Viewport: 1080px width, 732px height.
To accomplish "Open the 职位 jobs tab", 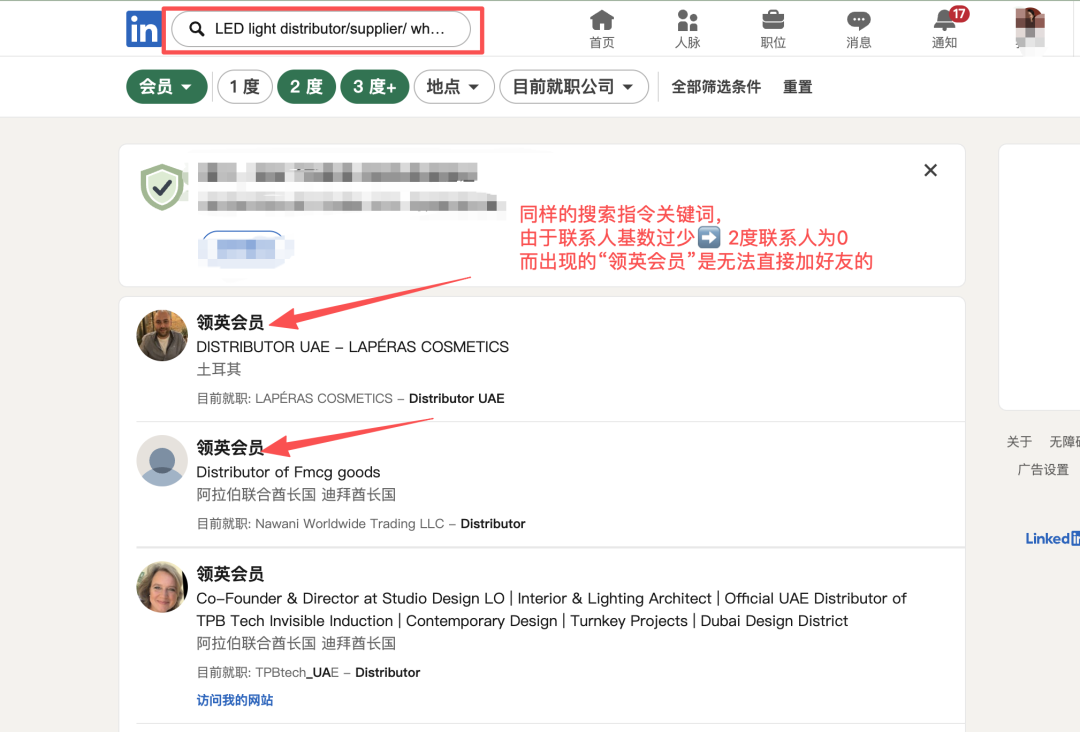I will (773, 29).
